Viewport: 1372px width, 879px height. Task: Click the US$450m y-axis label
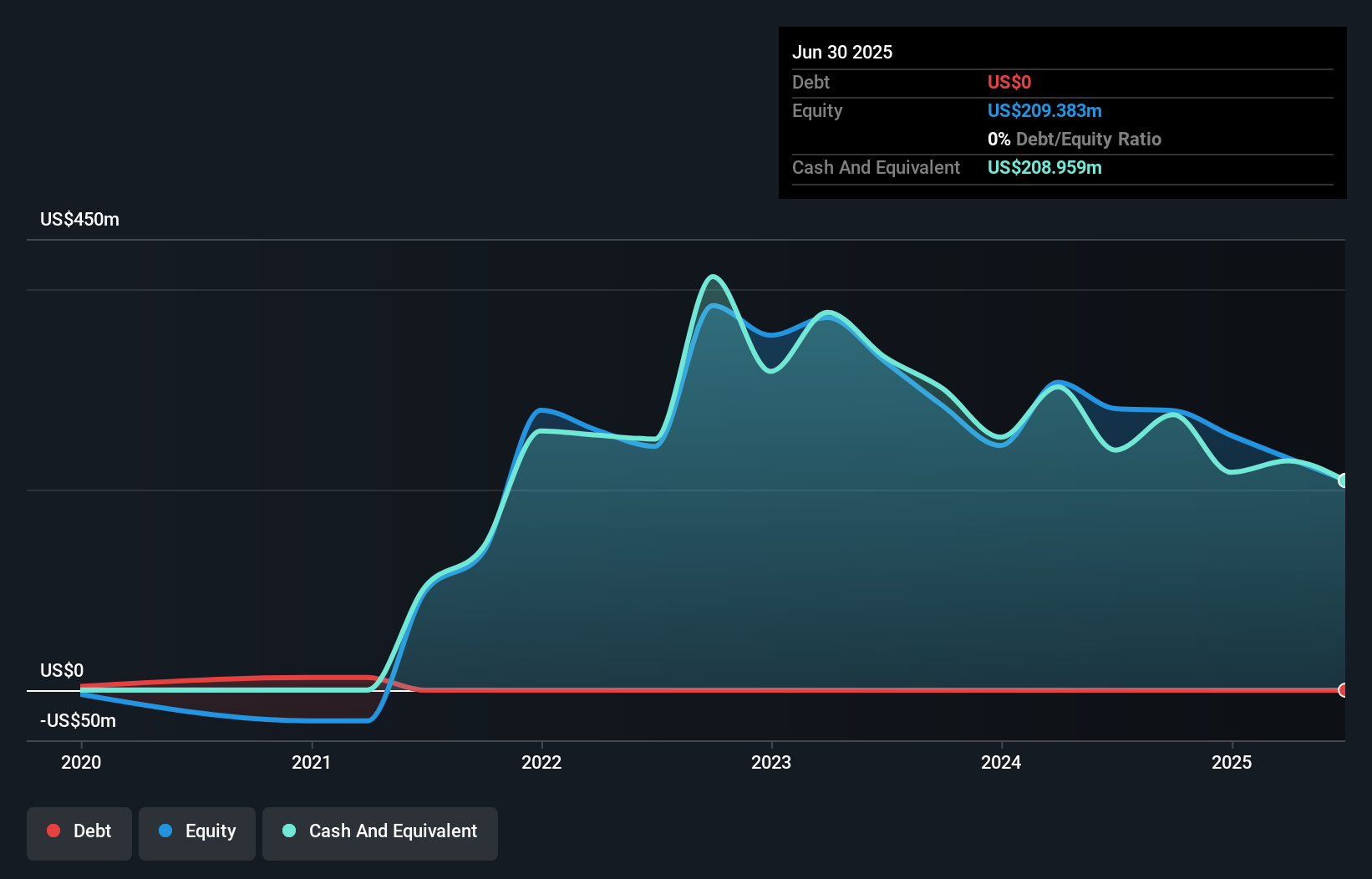(x=79, y=219)
